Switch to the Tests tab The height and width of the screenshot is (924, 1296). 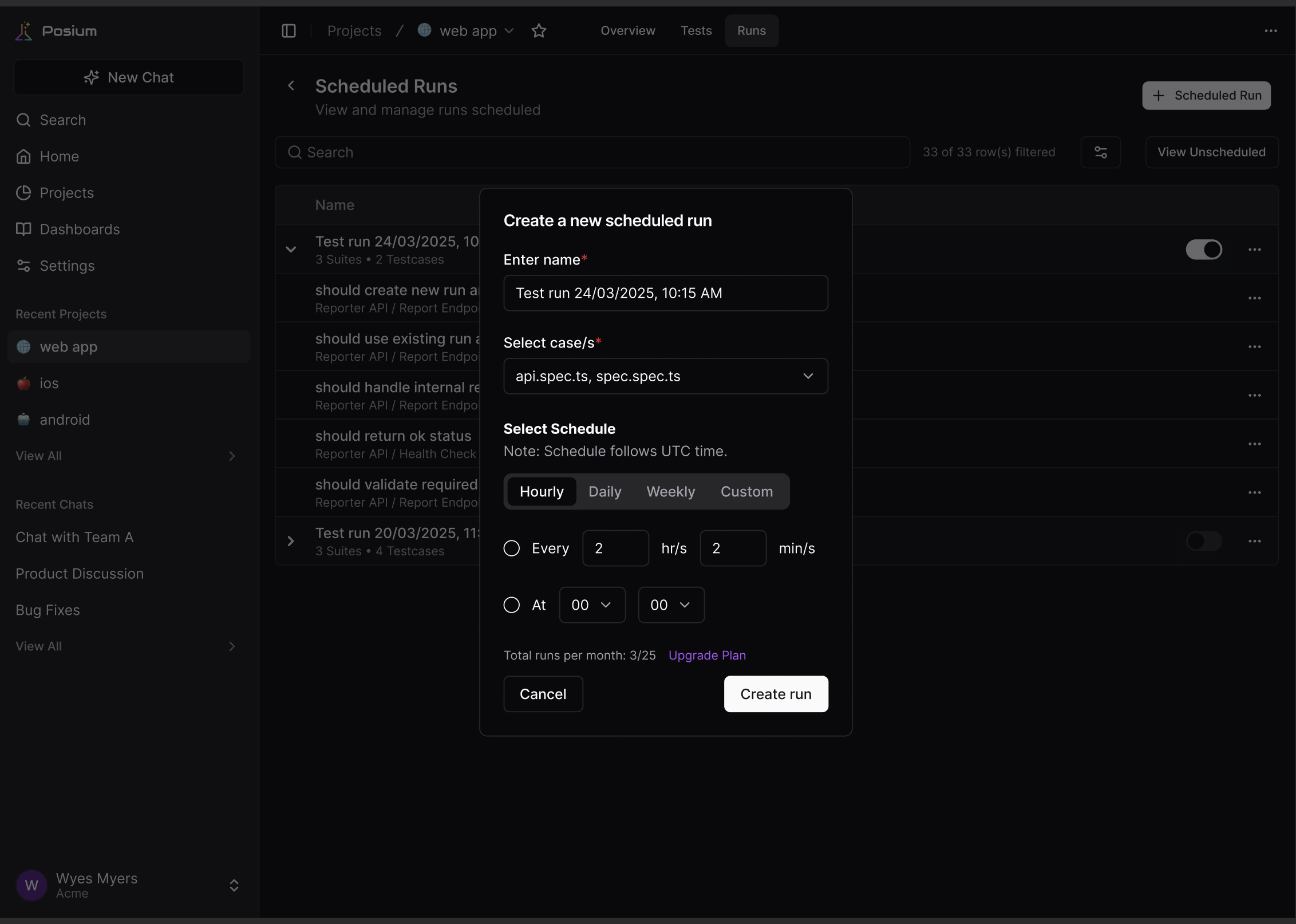click(x=696, y=31)
